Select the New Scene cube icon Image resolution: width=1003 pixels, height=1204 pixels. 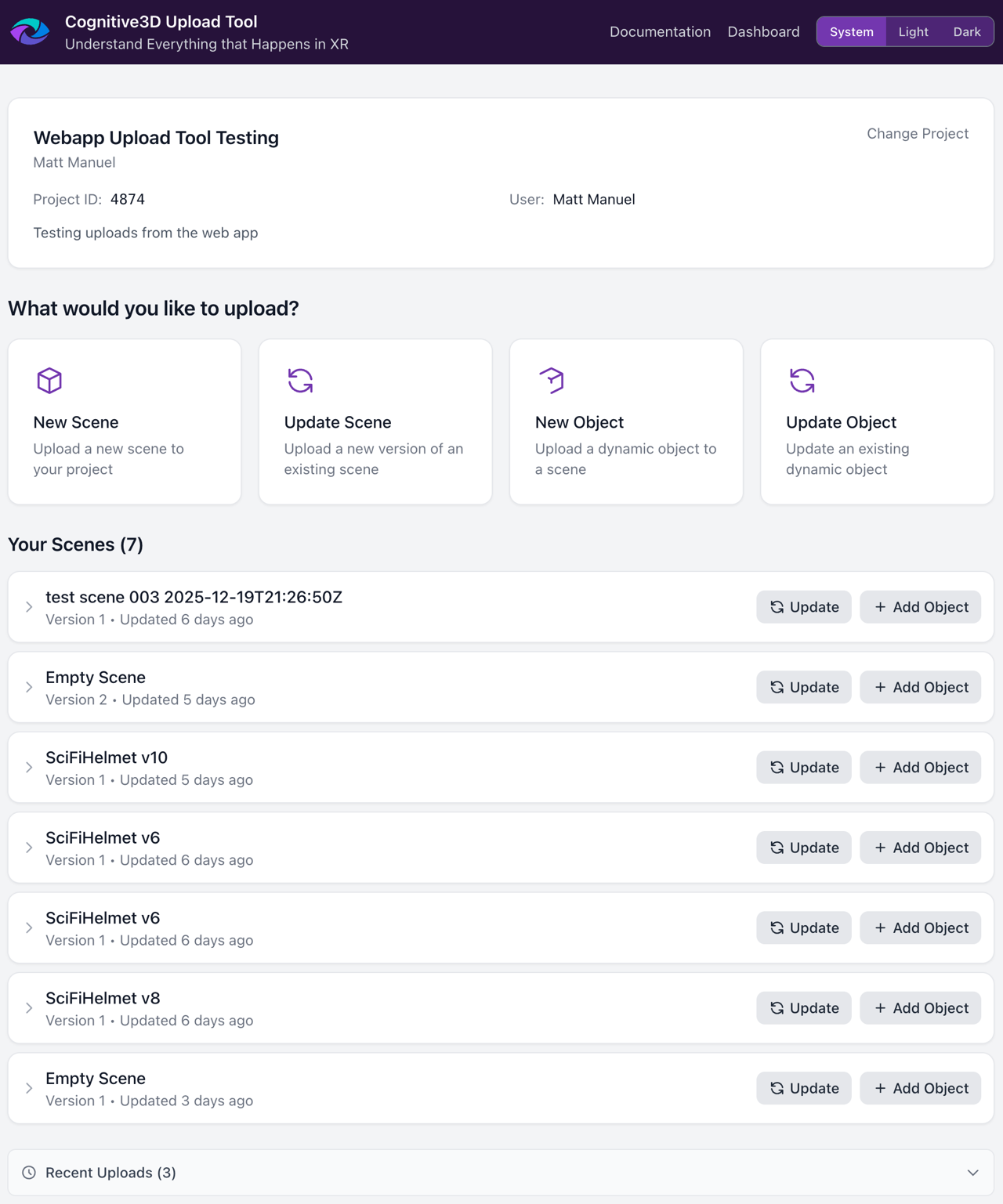click(x=49, y=381)
